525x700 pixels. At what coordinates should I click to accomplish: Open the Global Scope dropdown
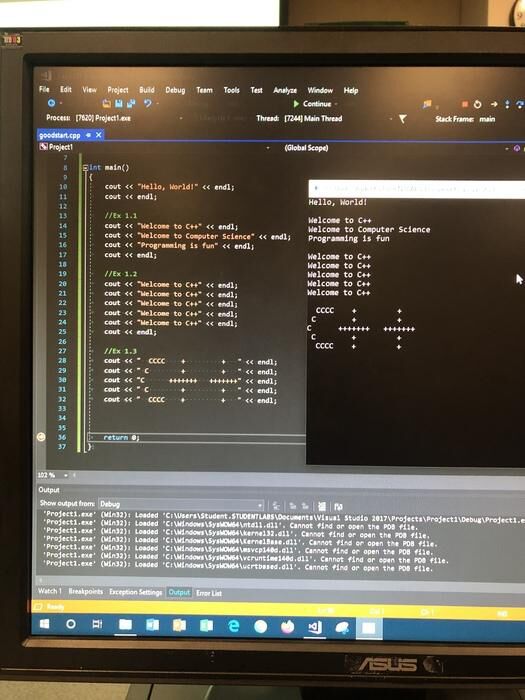397,148
